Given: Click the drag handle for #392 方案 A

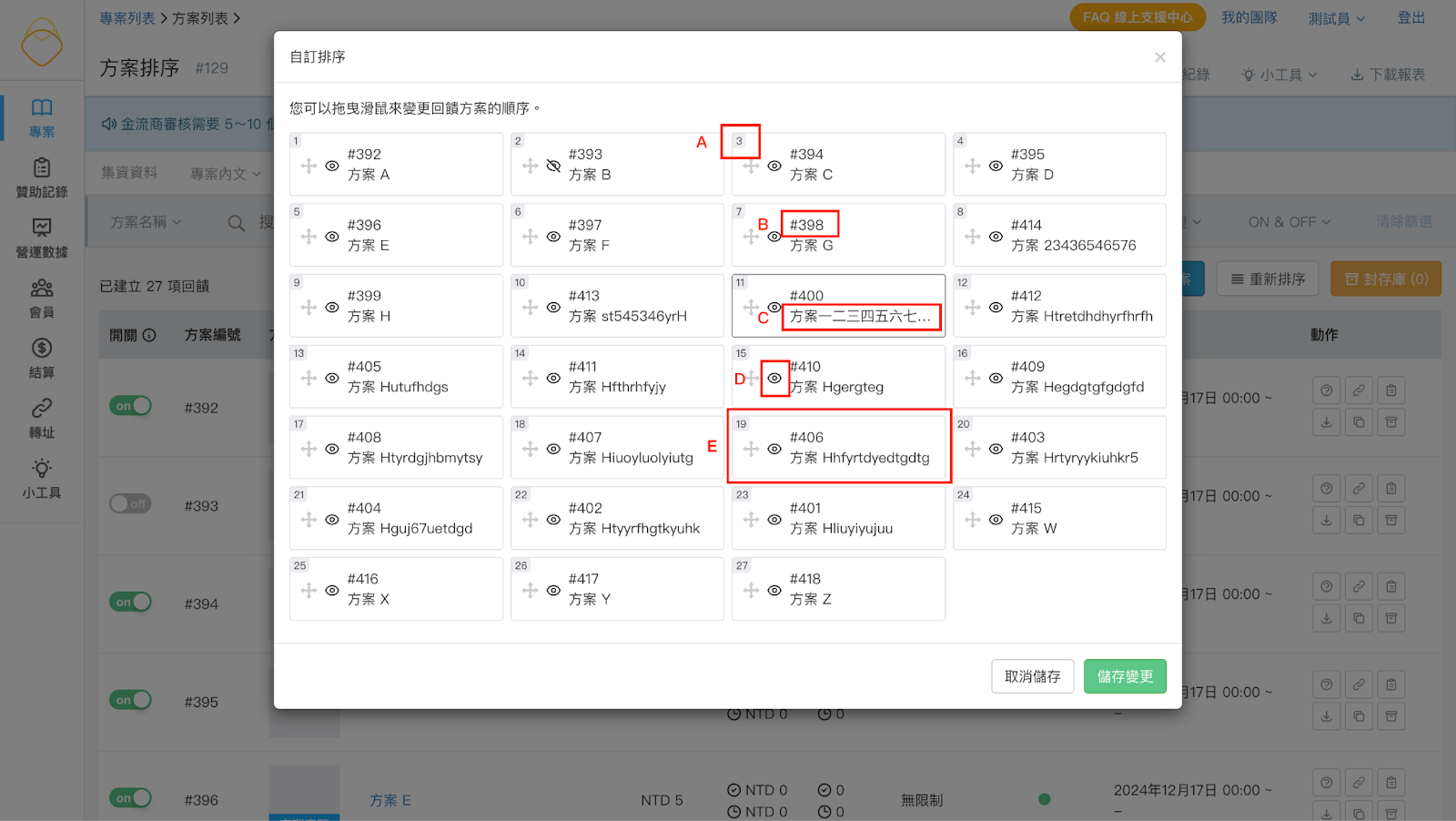Looking at the screenshot, I should coord(308,166).
